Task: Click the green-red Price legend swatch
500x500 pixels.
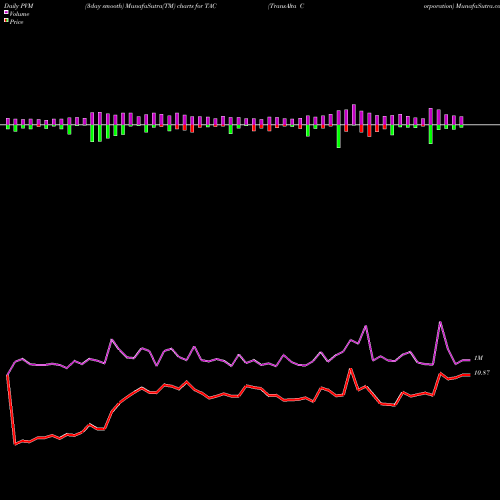Action: [x=6, y=20]
